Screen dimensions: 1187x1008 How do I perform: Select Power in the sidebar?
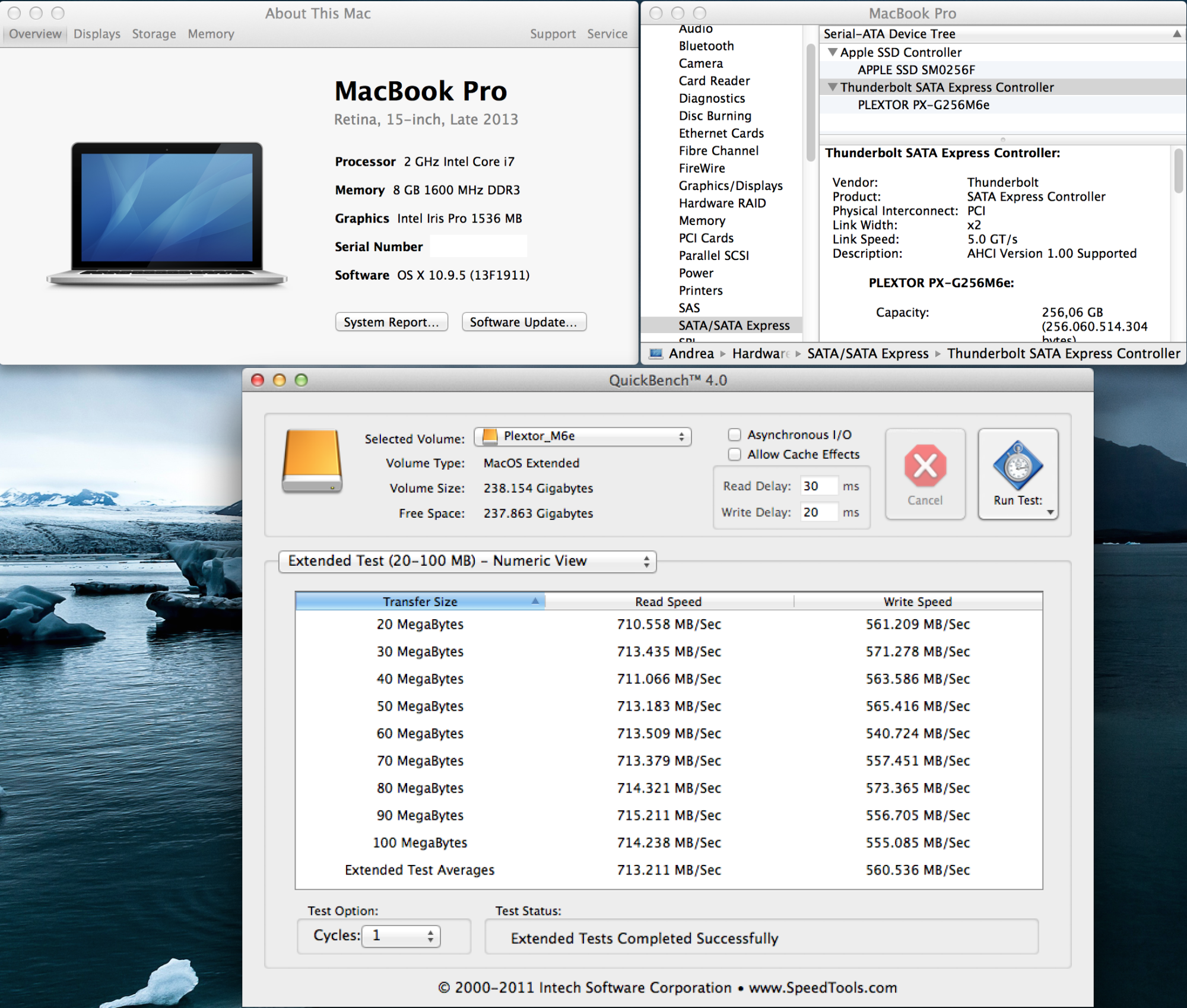click(696, 273)
